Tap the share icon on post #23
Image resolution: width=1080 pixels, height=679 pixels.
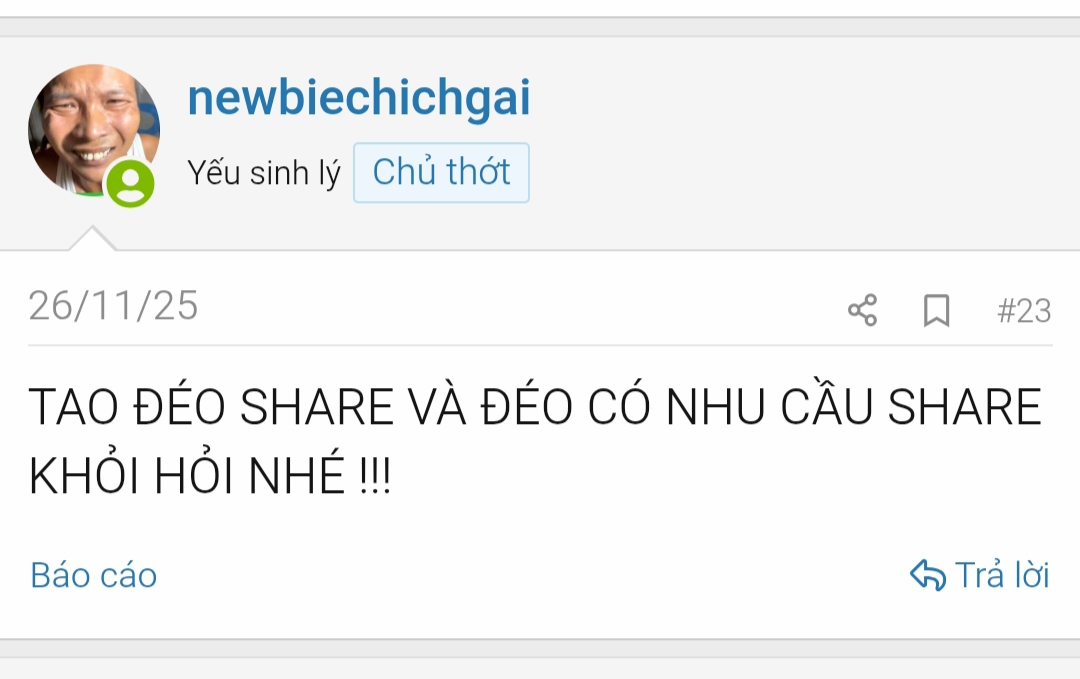click(x=862, y=310)
